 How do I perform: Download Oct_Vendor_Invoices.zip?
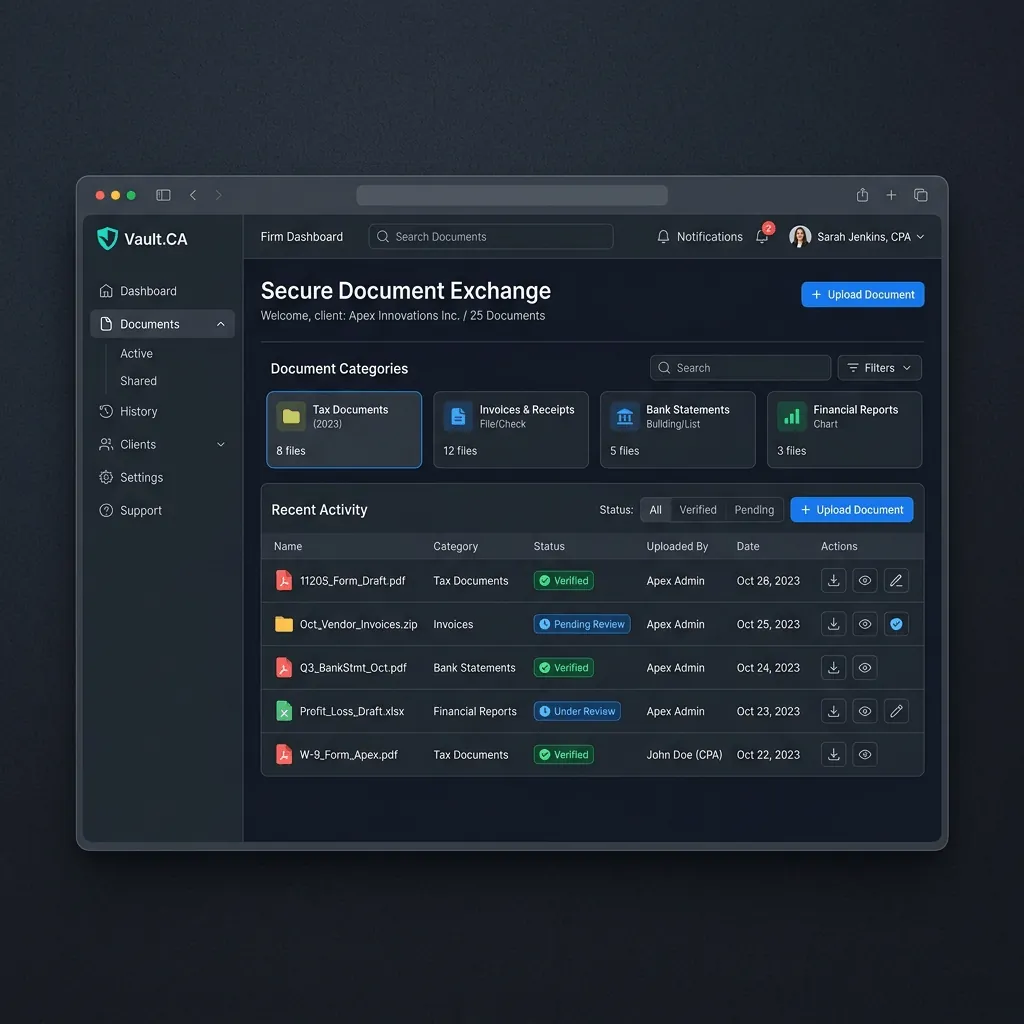[833, 624]
